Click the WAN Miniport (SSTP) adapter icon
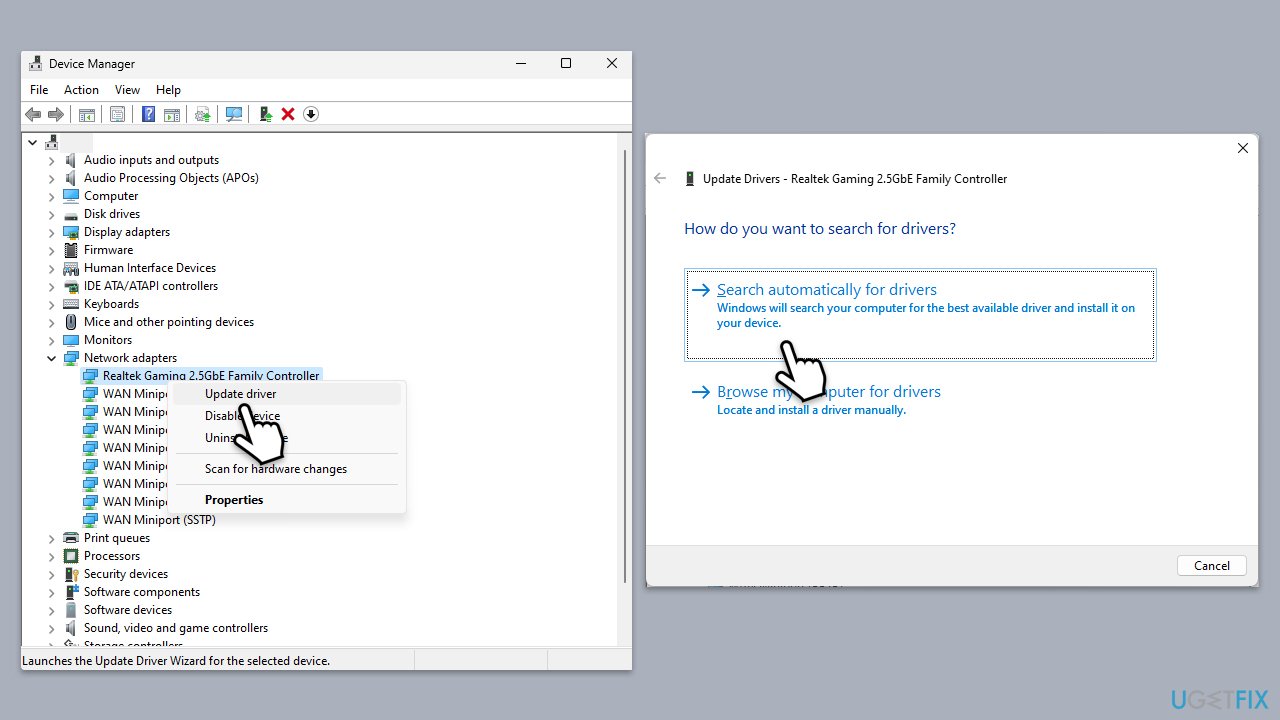Image resolution: width=1280 pixels, height=720 pixels. coord(90,520)
